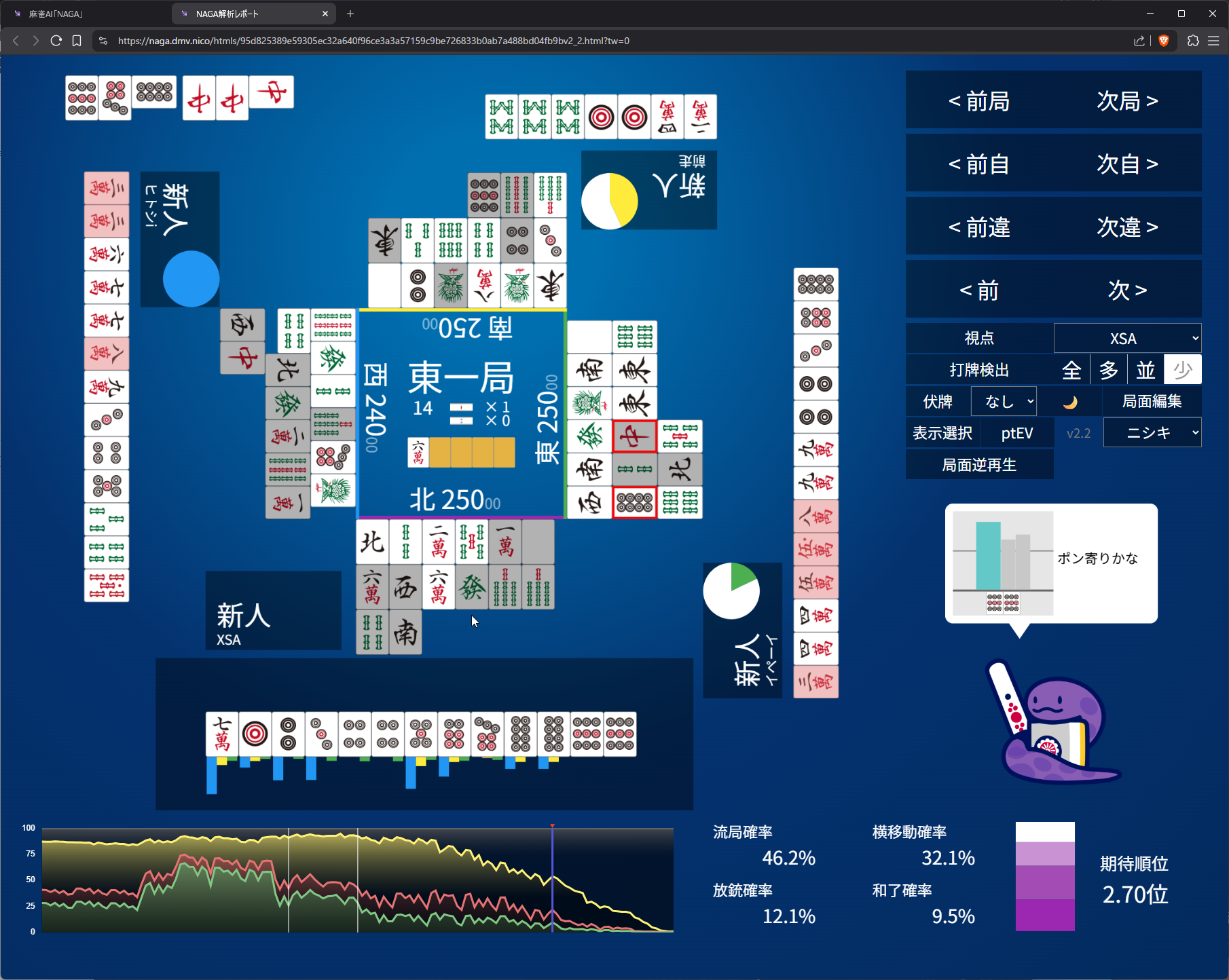
Task: Click the 局面逆再生 button
Action: point(979,465)
